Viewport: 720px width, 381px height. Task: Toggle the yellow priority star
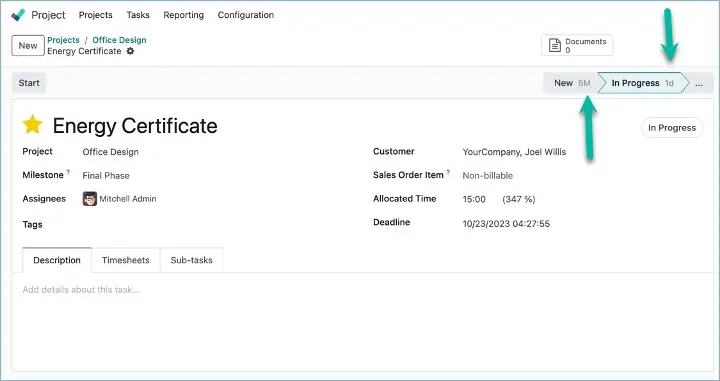[33, 124]
